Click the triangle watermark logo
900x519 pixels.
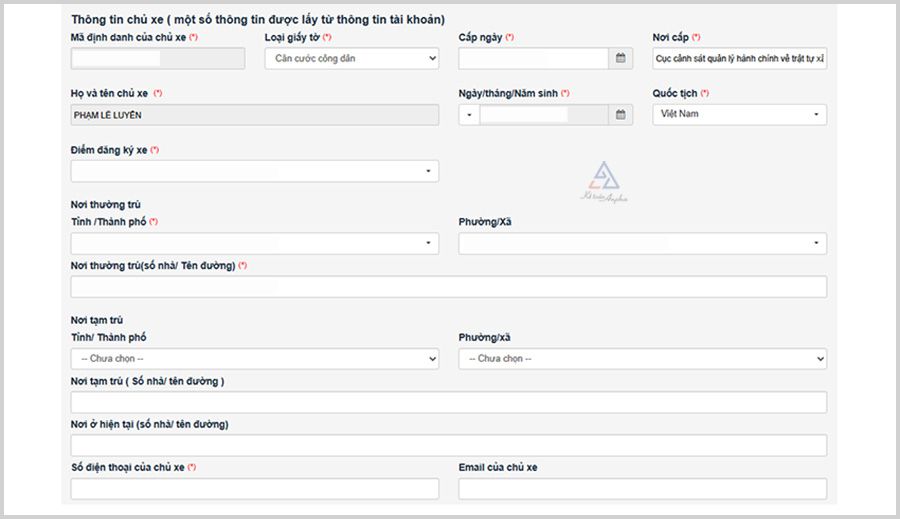604,178
